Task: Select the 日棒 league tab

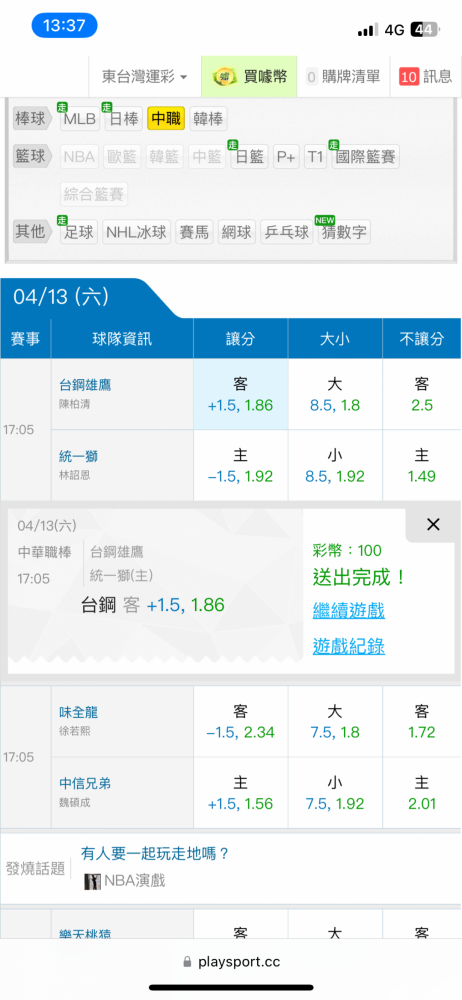Action: (x=124, y=119)
